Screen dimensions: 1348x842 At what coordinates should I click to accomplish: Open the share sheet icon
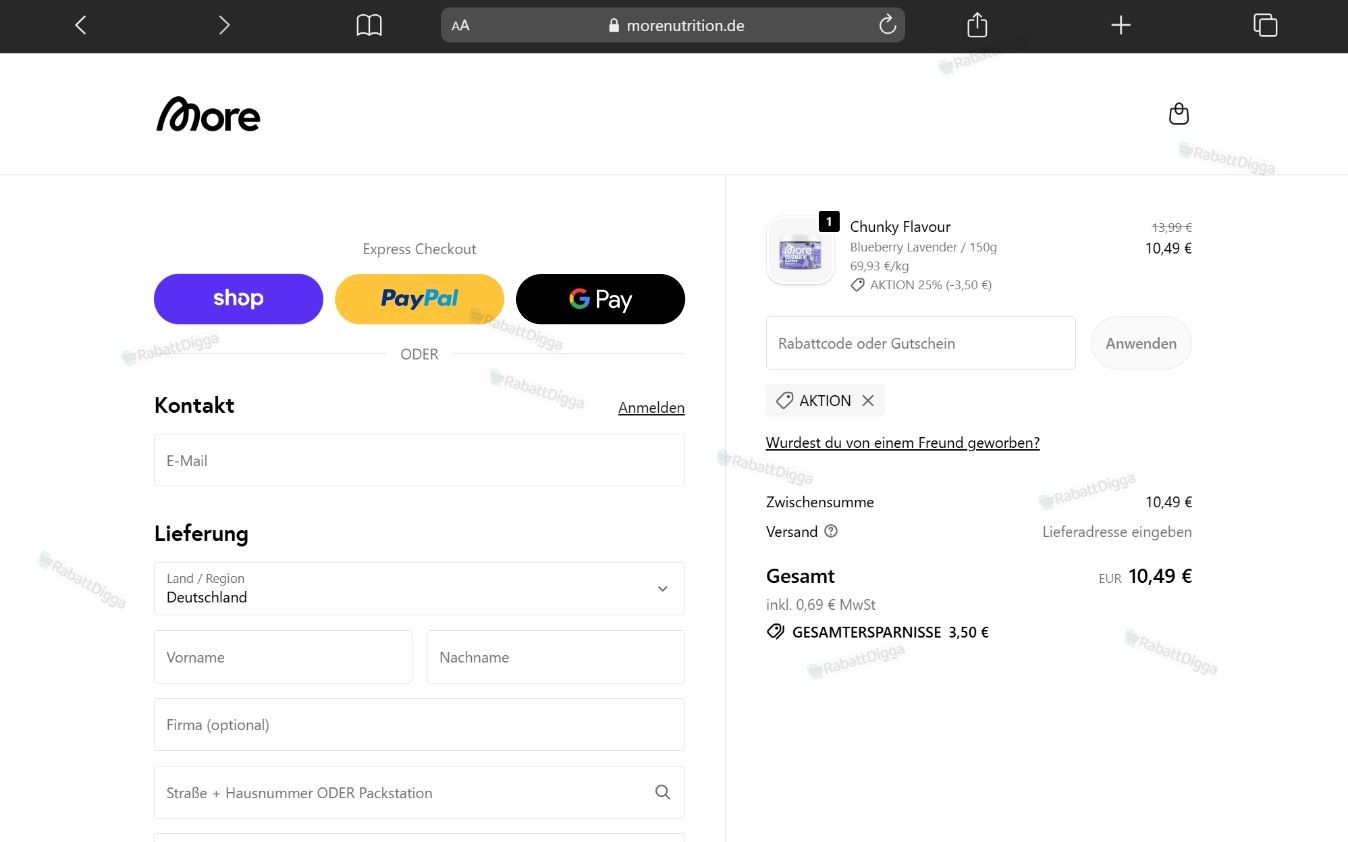point(977,25)
